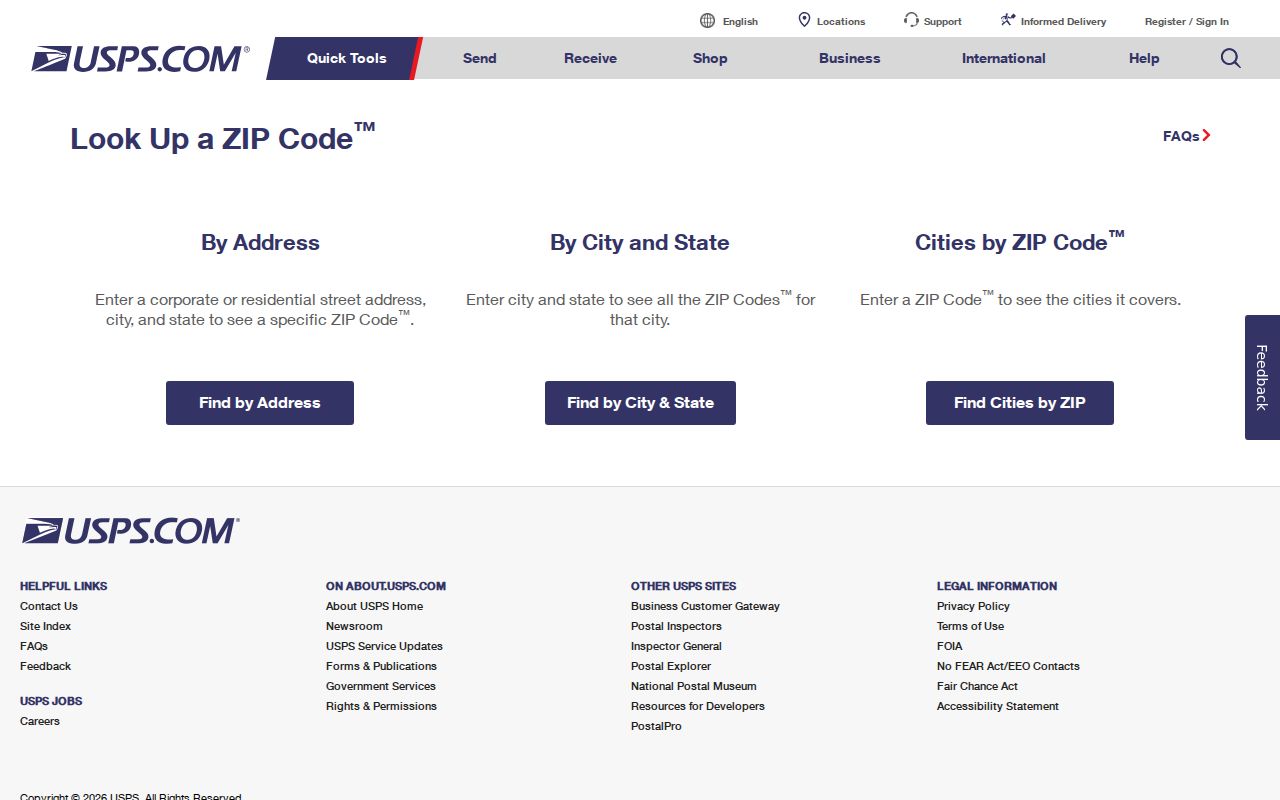Click the Contact Us footer link

[x=49, y=606]
